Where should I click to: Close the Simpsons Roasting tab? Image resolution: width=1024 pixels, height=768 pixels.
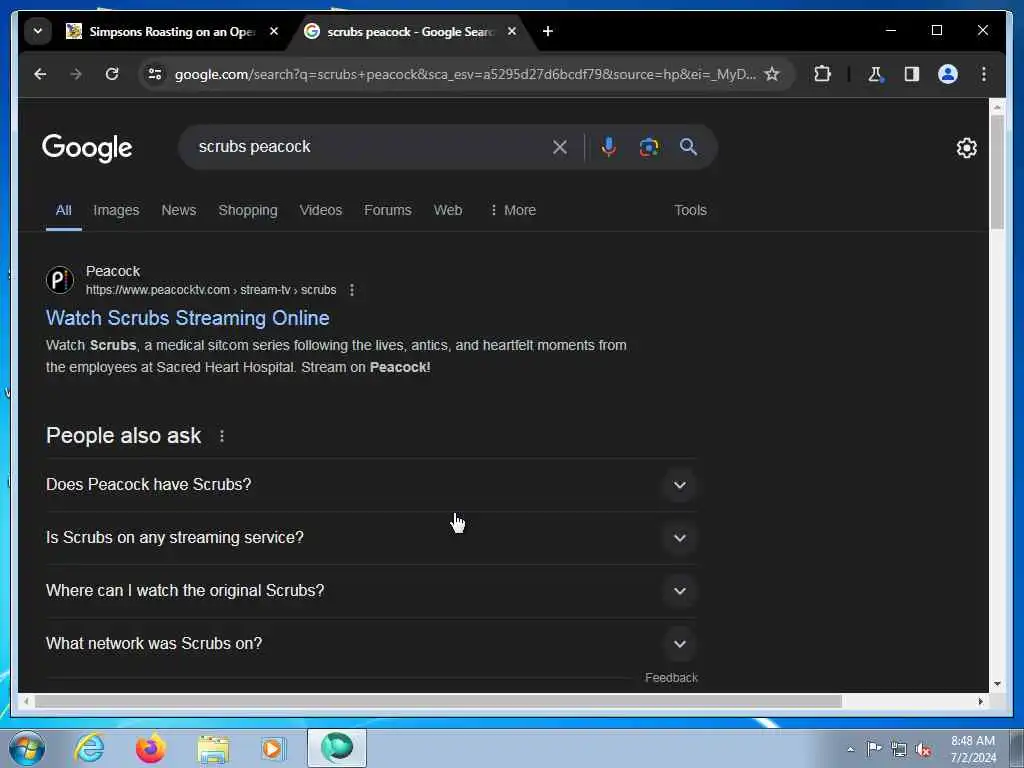tap(274, 31)
